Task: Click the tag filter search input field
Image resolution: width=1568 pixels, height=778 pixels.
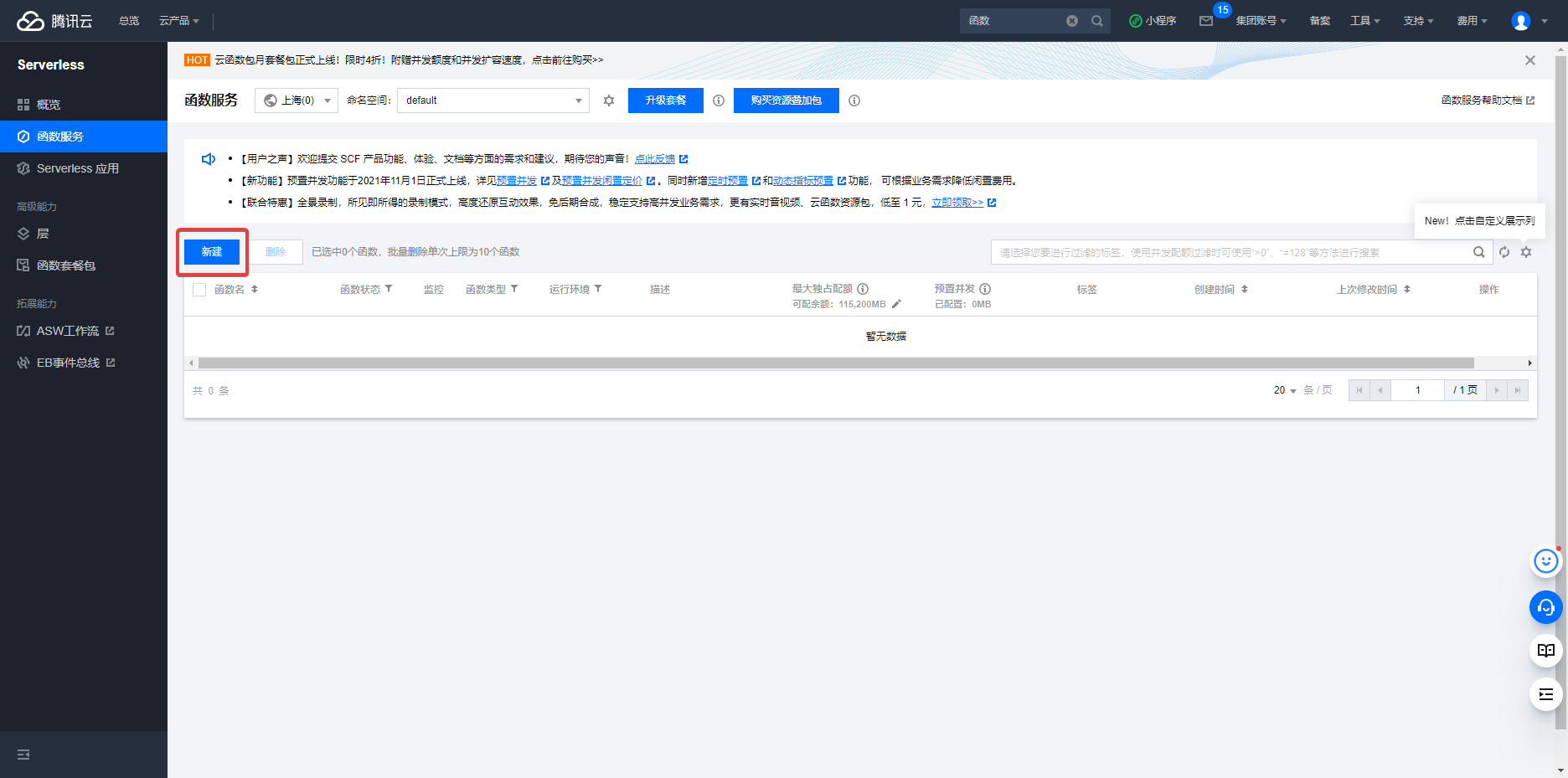Action: coord(1231,252)
